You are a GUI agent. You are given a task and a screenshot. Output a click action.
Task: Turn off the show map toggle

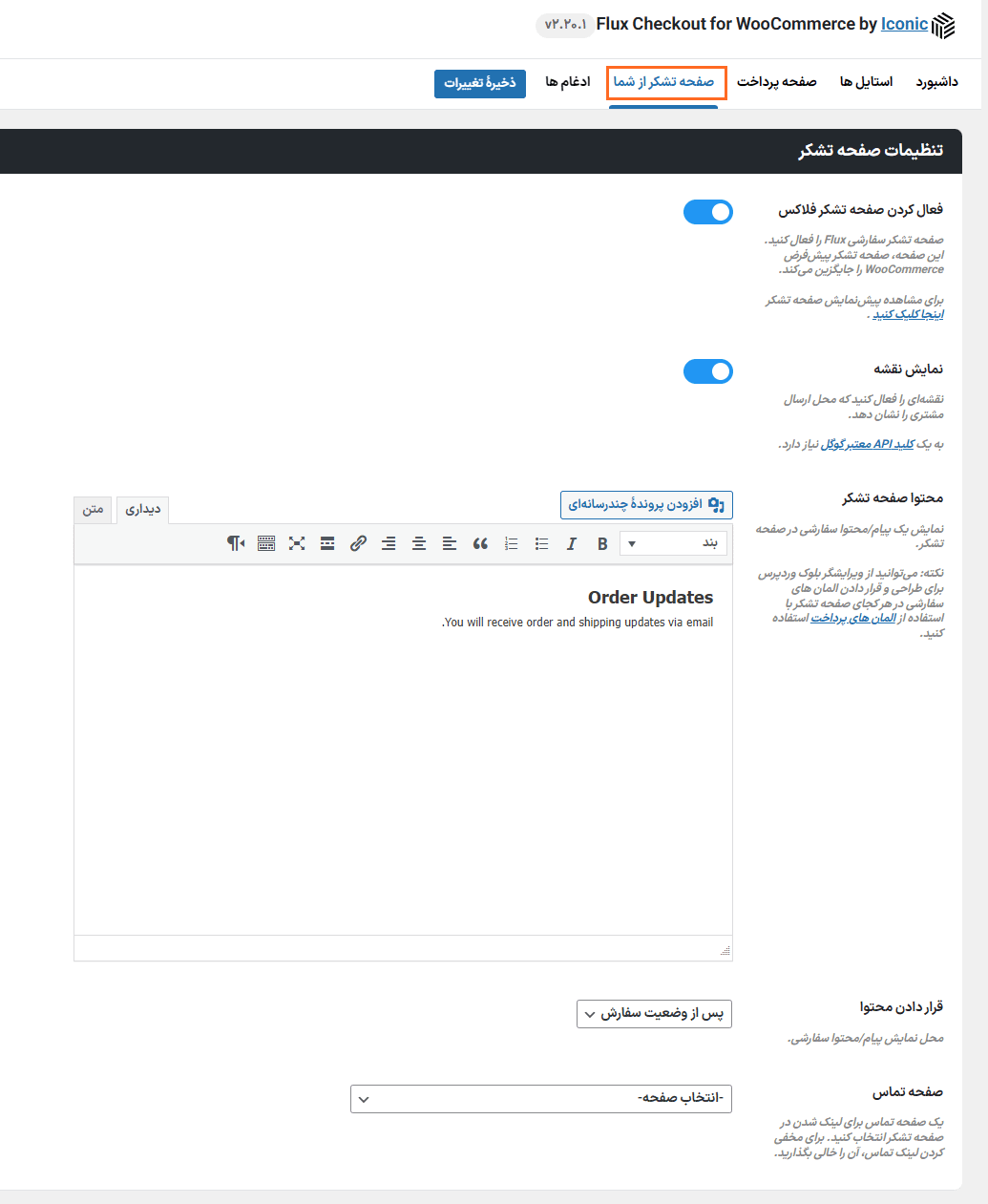(x=707, y=371)
